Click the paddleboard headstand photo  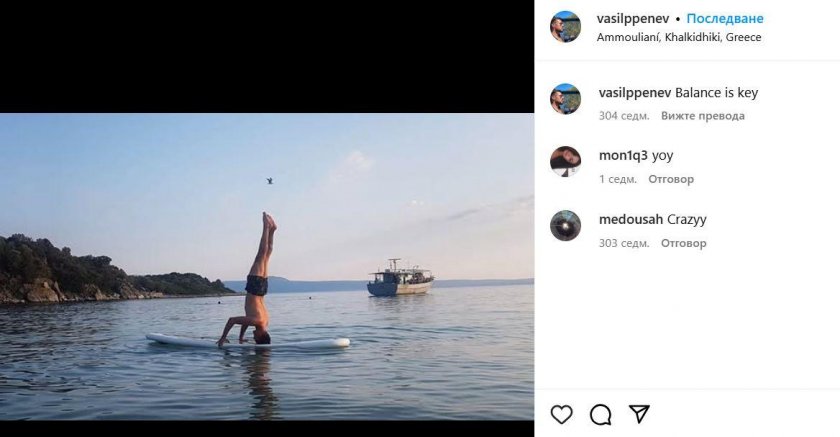coord(267,266)
